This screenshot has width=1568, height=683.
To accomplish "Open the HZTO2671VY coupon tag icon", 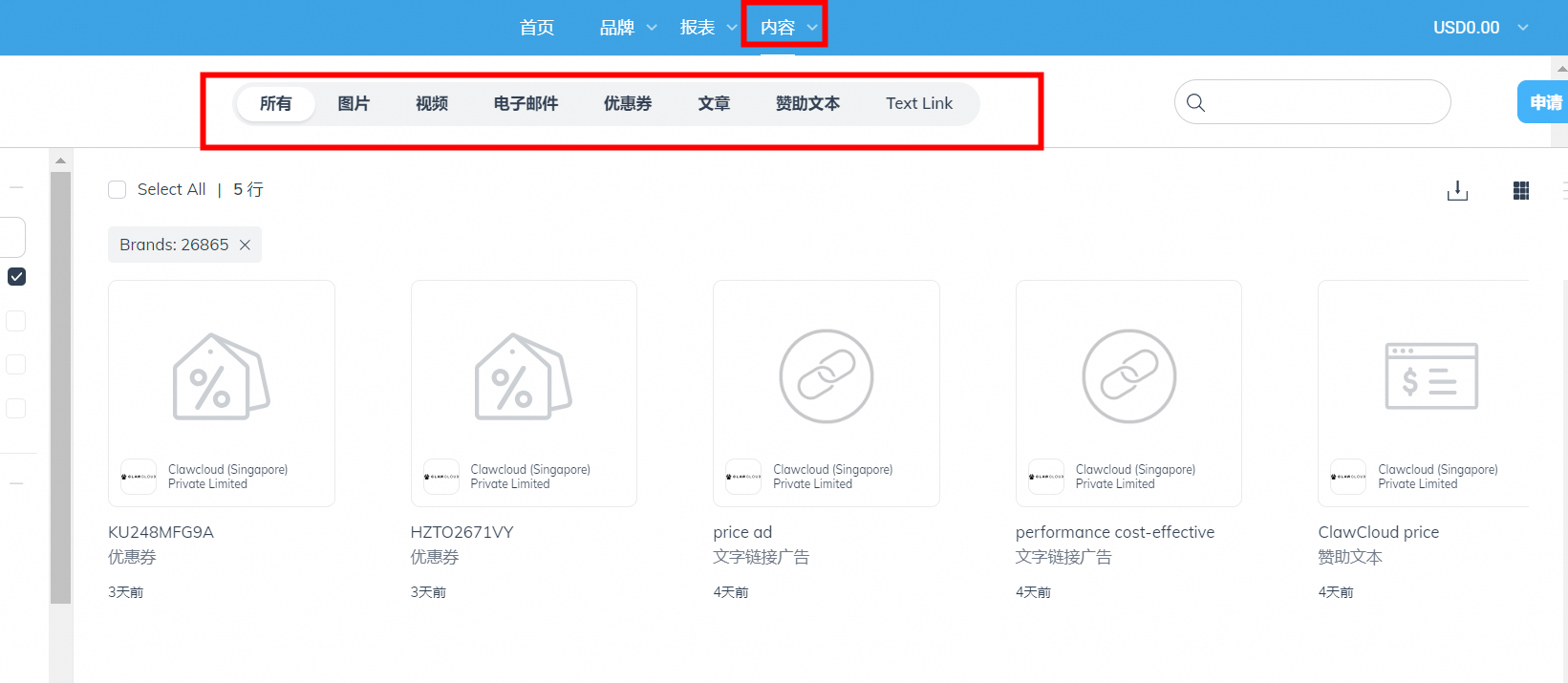I will 523,376.
